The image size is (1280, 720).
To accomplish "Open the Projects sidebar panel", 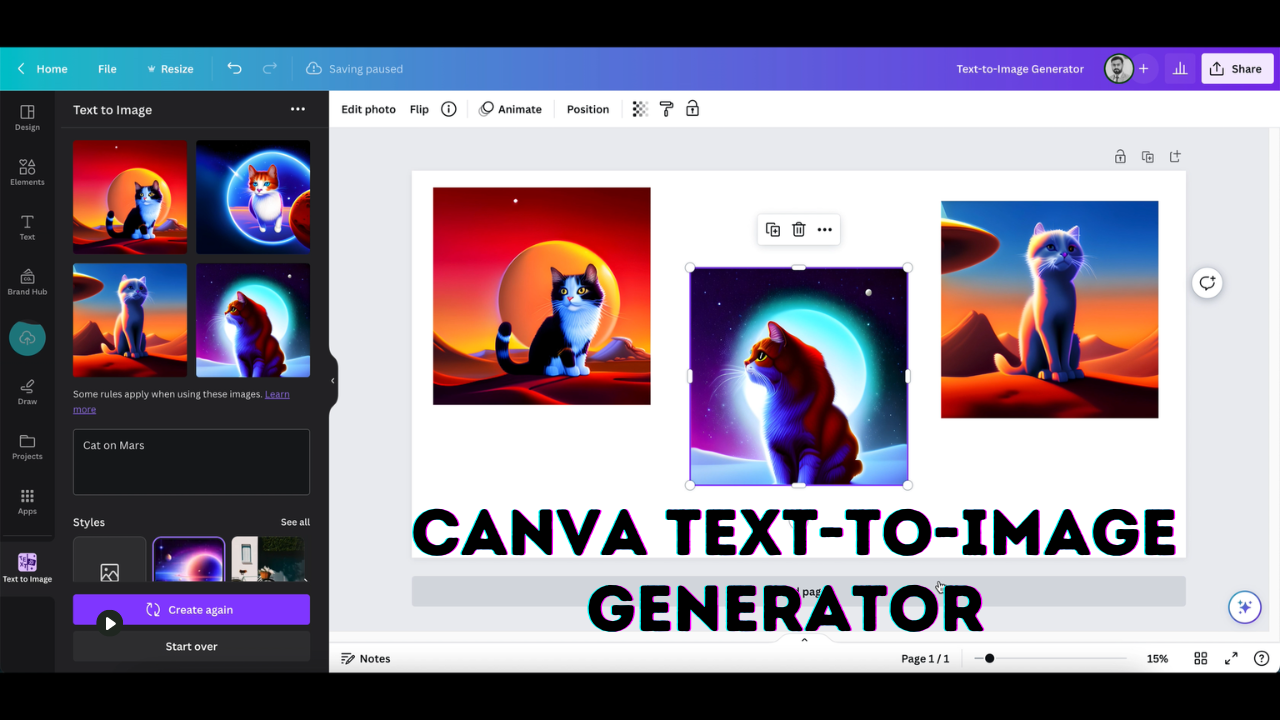I will tap(27, 447).
